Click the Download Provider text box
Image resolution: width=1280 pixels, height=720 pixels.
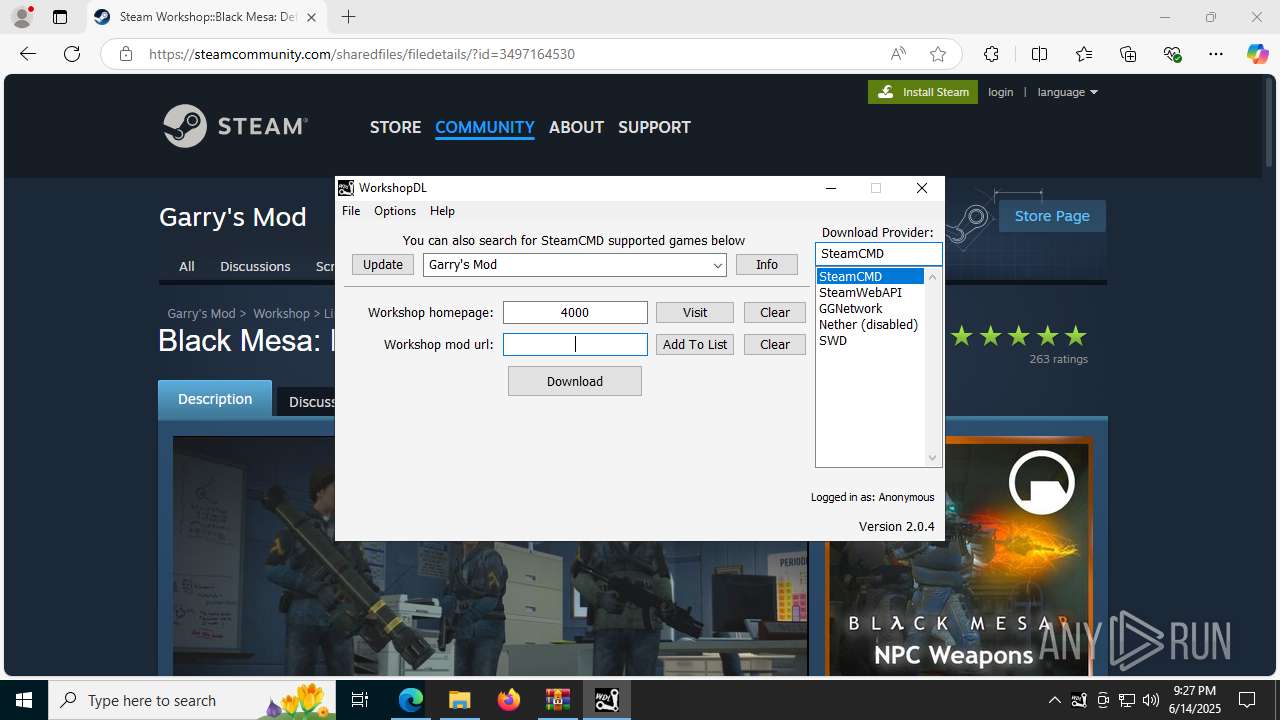[879, 254]
